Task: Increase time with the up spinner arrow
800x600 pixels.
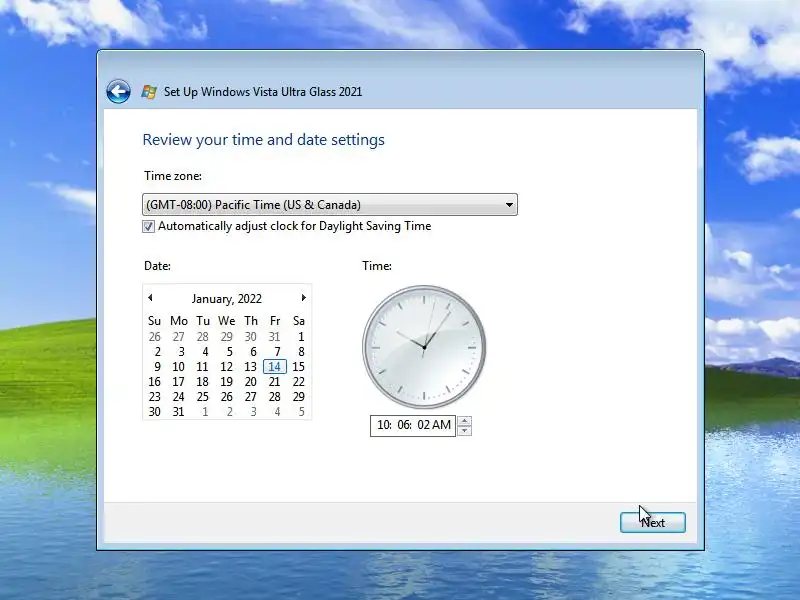Action: (x=464, y=421)
